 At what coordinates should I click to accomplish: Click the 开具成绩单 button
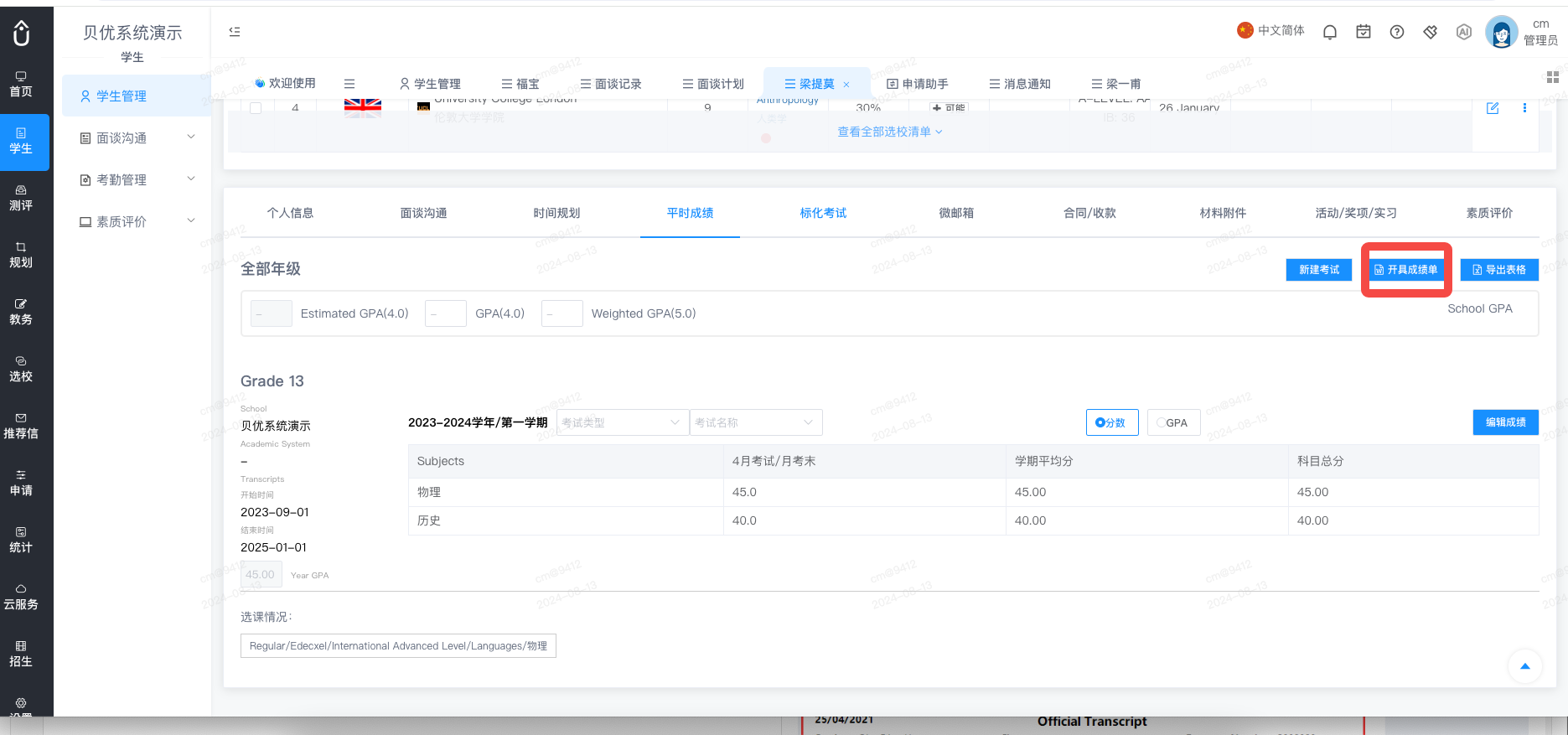pos(1406,270)
